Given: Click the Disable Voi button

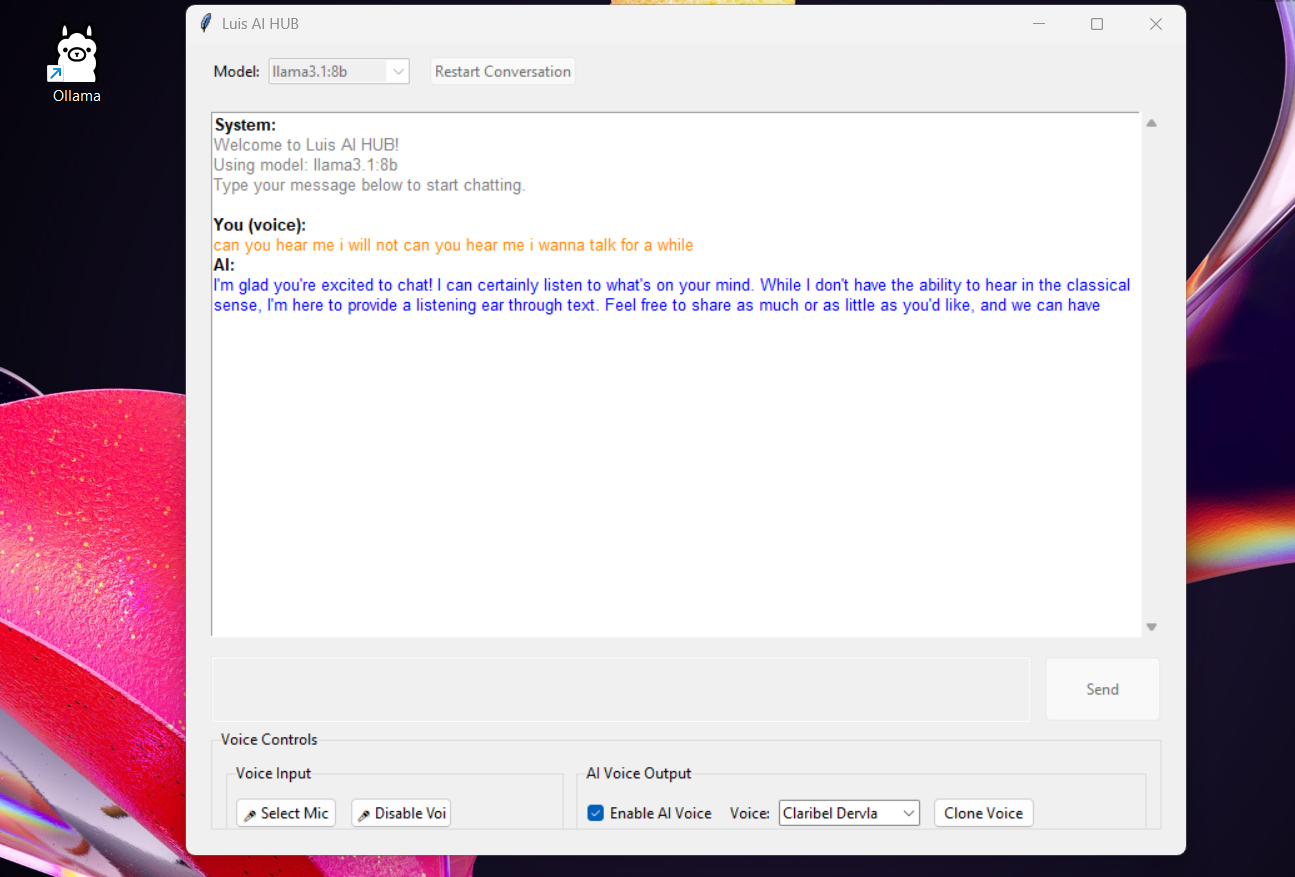Looking at the screenshot, I should click(x=401, y=813).
